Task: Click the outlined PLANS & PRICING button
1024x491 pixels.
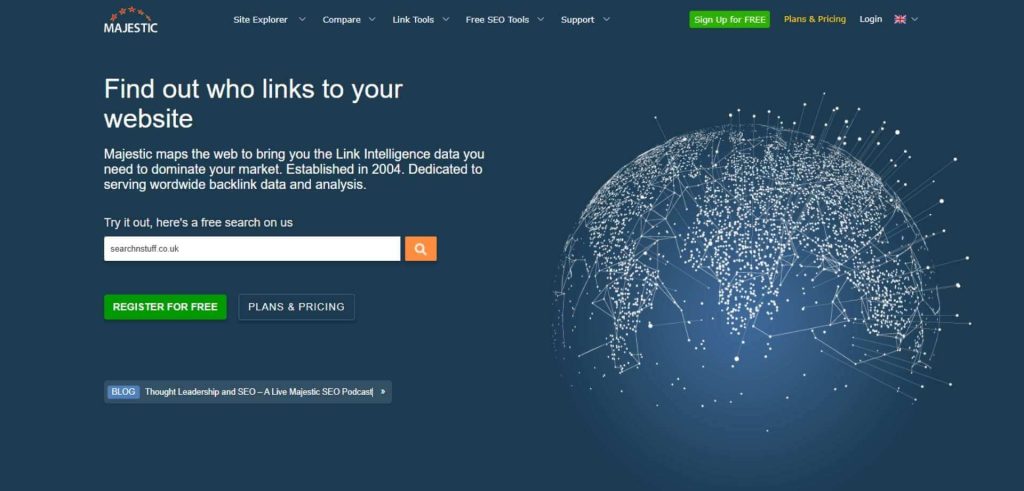Action: (x=296, y=307)
